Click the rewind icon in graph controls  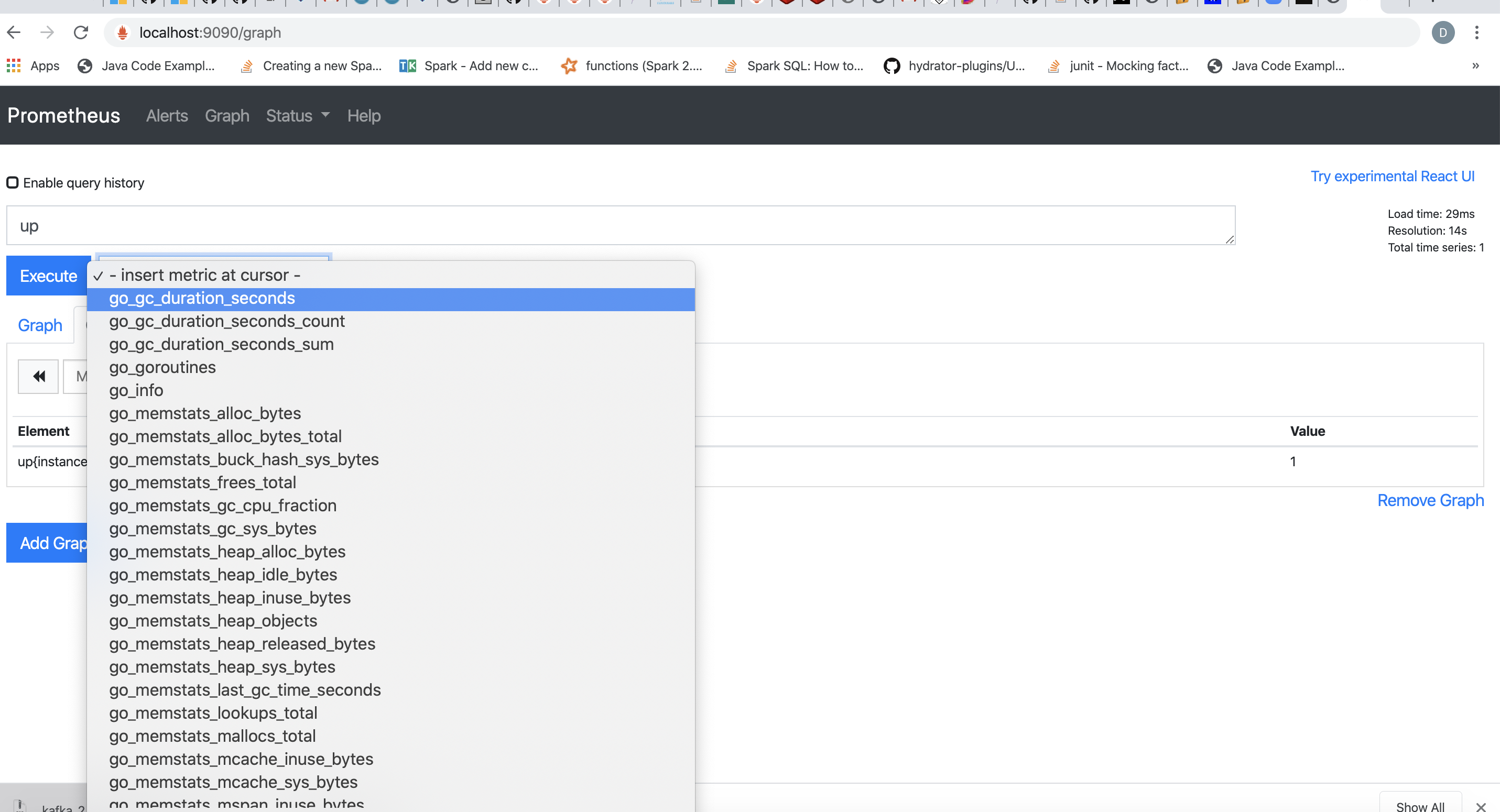(37, 376)
